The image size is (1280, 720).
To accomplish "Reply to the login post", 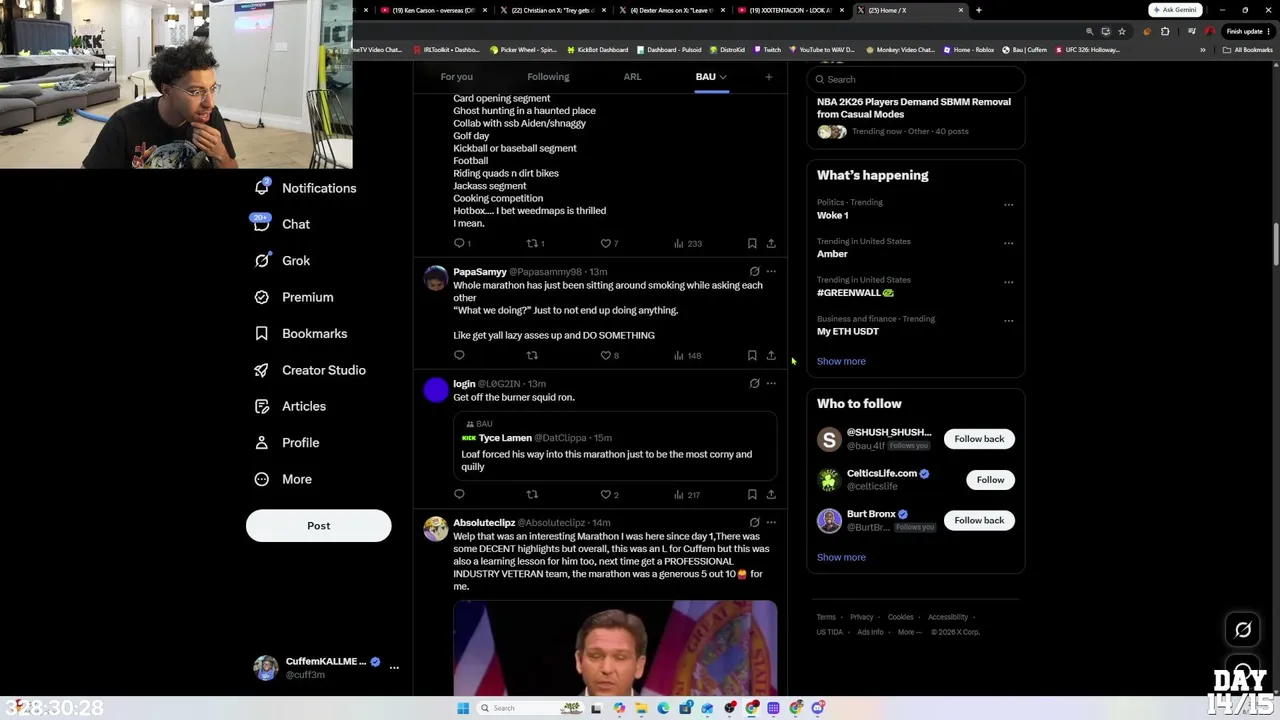I will [x=459, y=494].
